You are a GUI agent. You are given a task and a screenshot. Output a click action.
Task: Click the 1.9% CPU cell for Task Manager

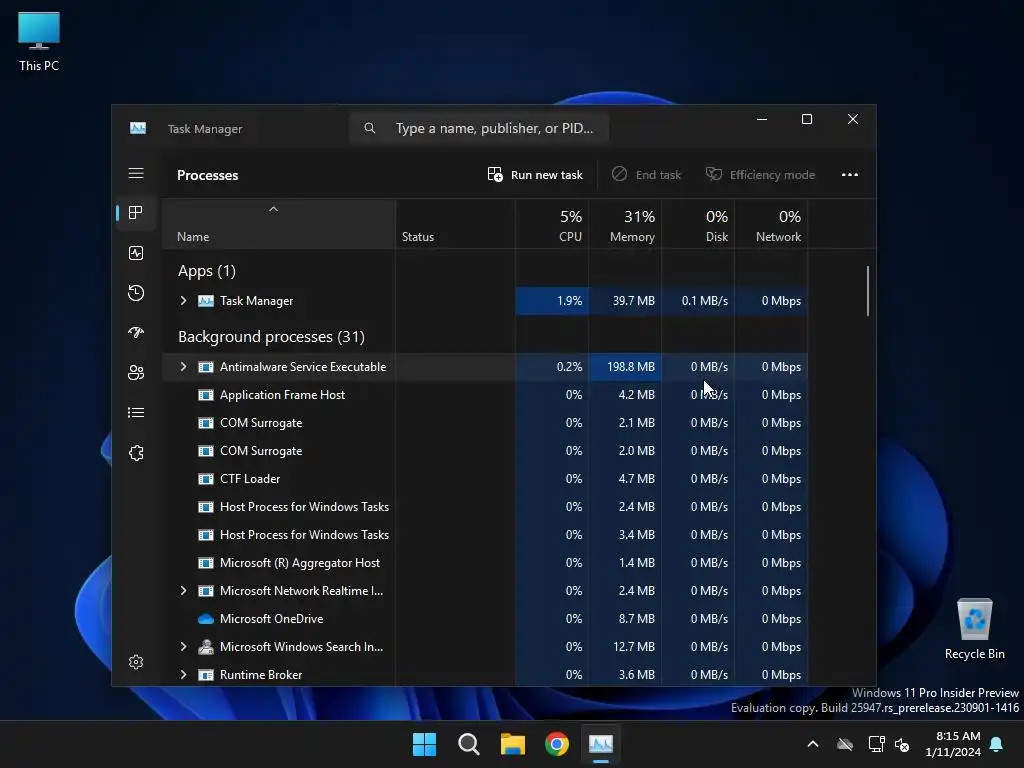tap(552, 300)
